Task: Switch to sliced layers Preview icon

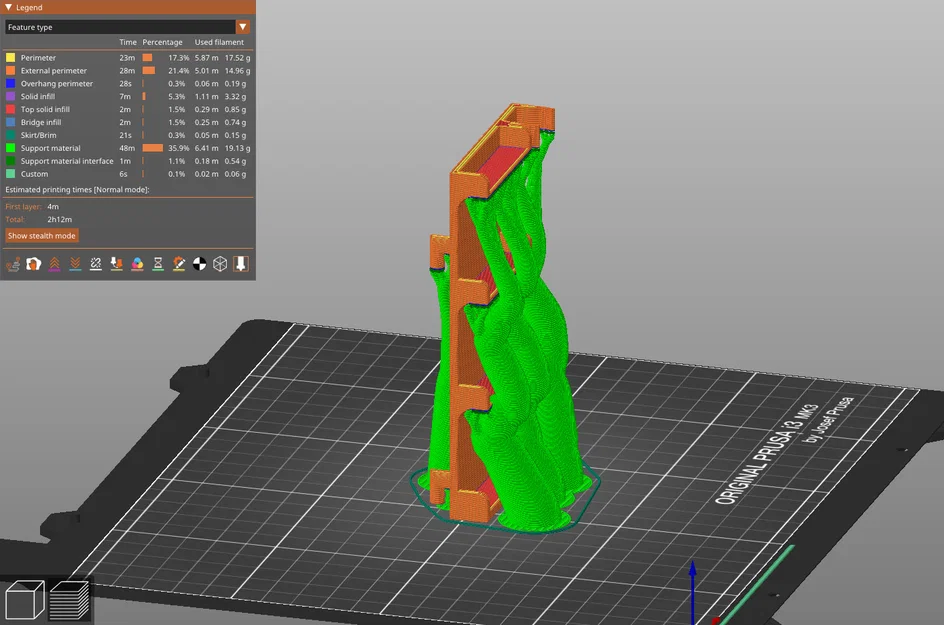Action: (69, 599)
